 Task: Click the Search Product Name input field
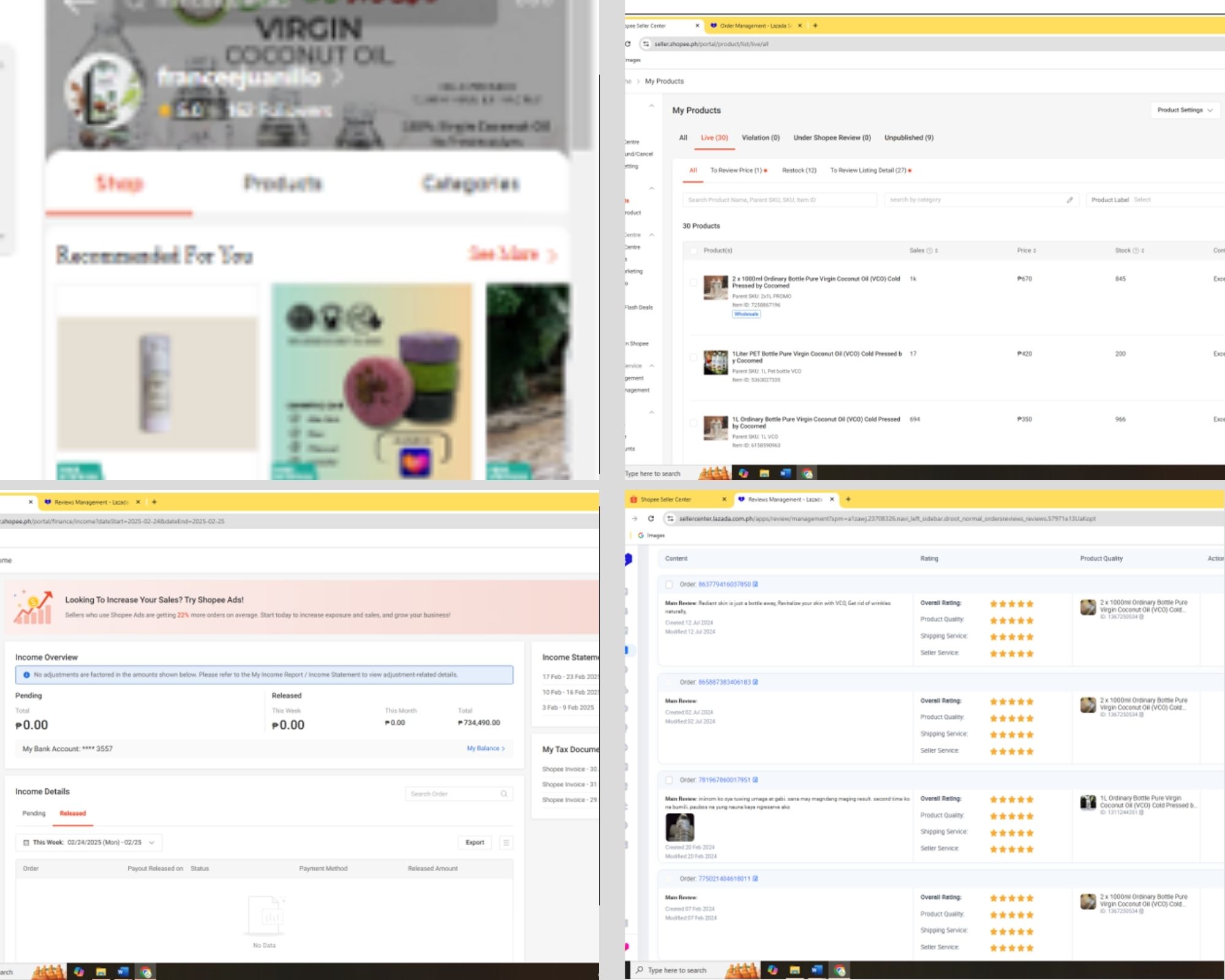778,200
